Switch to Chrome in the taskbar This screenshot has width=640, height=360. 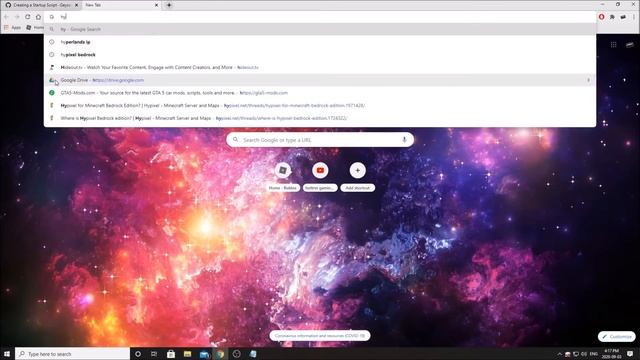220,354
